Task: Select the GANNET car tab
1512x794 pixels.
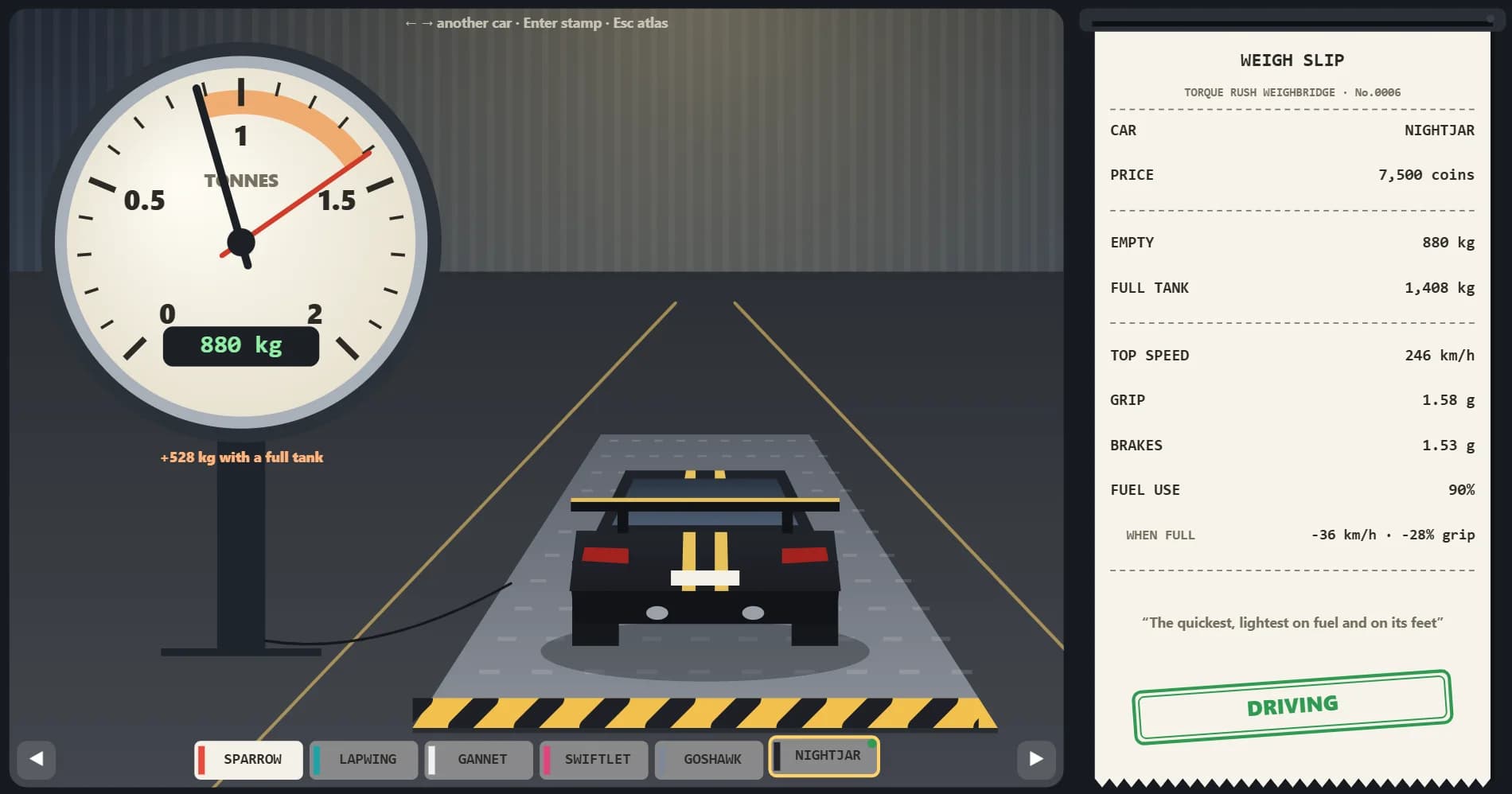Action: 478,760
